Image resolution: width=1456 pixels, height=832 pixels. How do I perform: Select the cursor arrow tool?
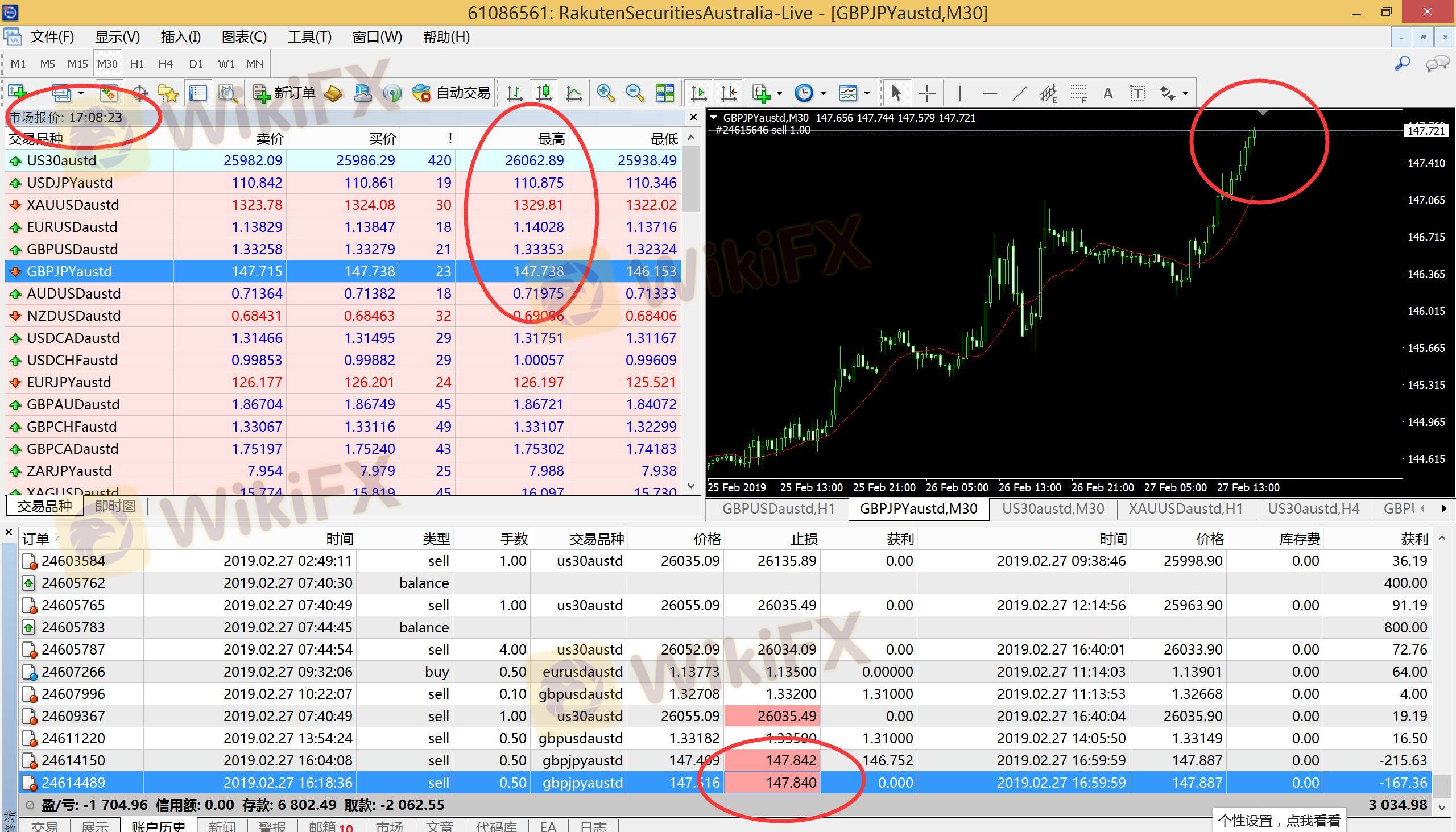click(896, 93)
